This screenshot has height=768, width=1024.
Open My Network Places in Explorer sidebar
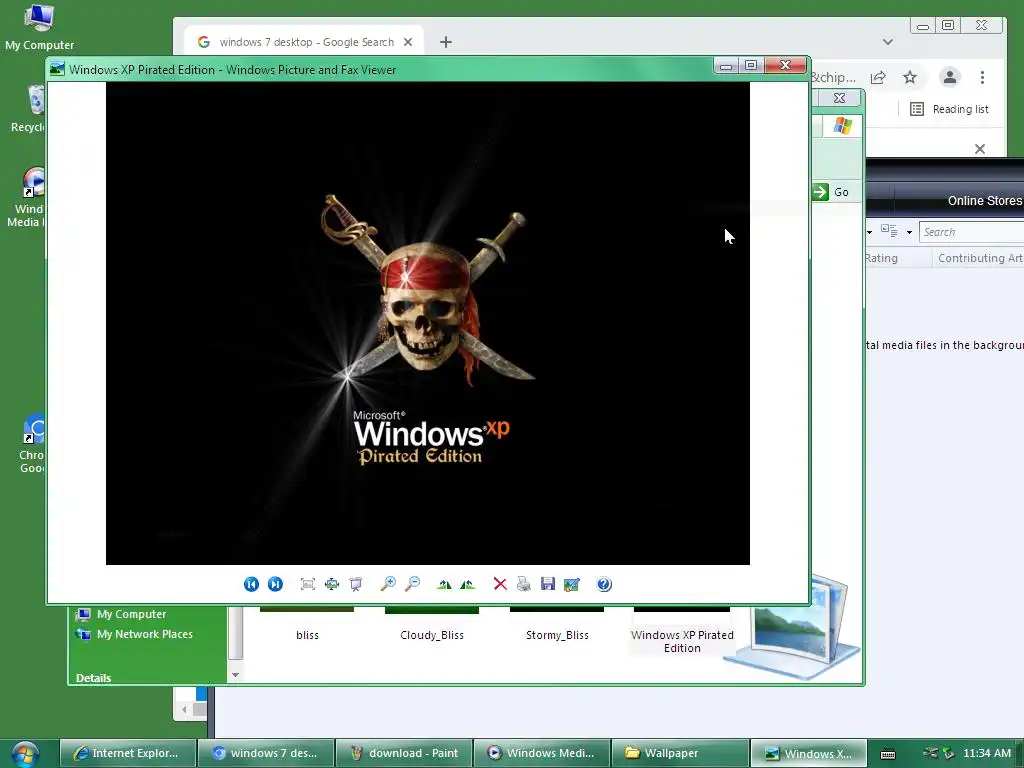(135, 634)
